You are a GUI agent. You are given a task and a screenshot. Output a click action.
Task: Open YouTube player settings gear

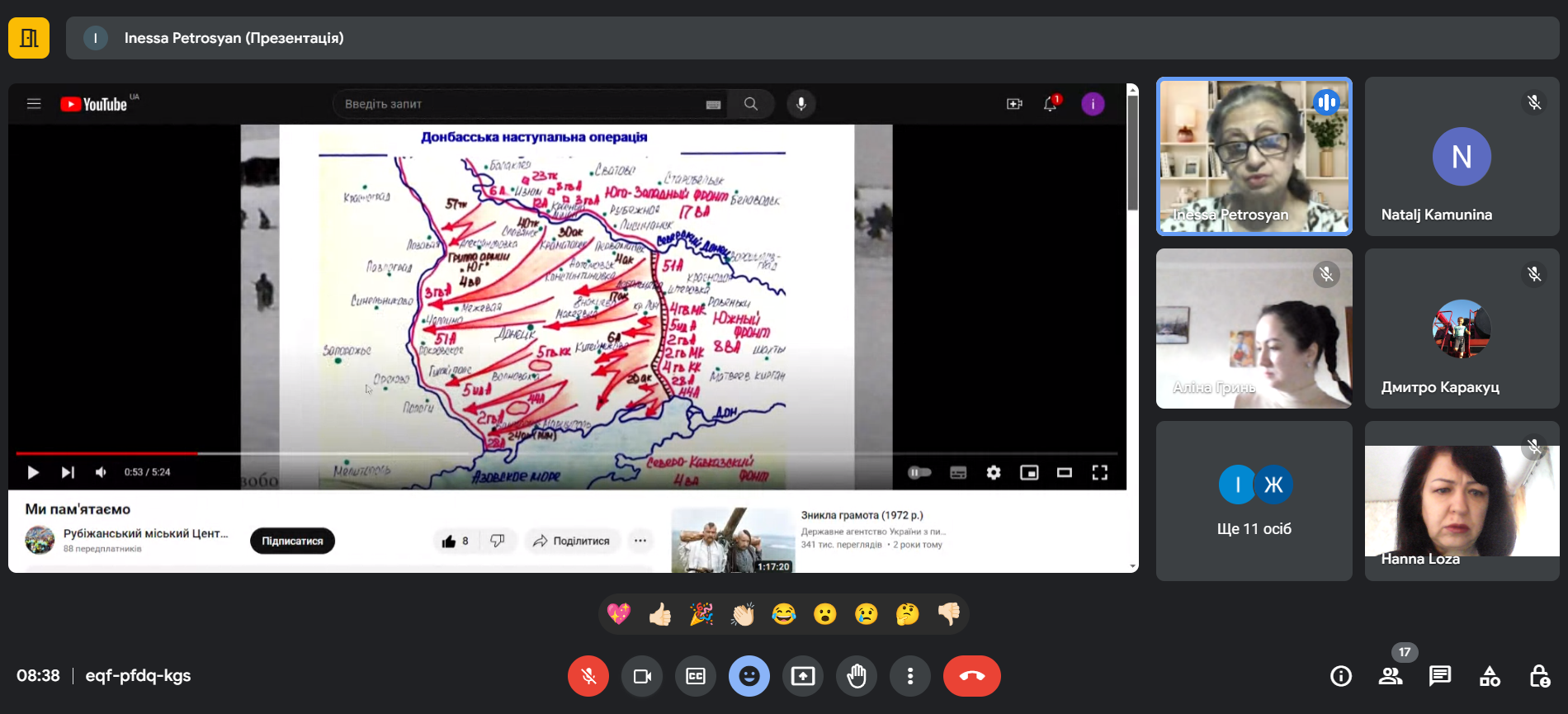coord(994,472)
